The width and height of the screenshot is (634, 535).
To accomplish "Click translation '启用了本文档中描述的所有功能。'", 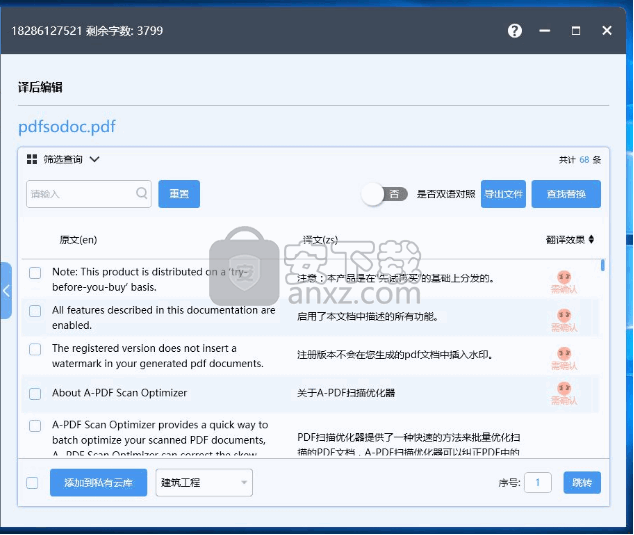I will coord(368,316).
